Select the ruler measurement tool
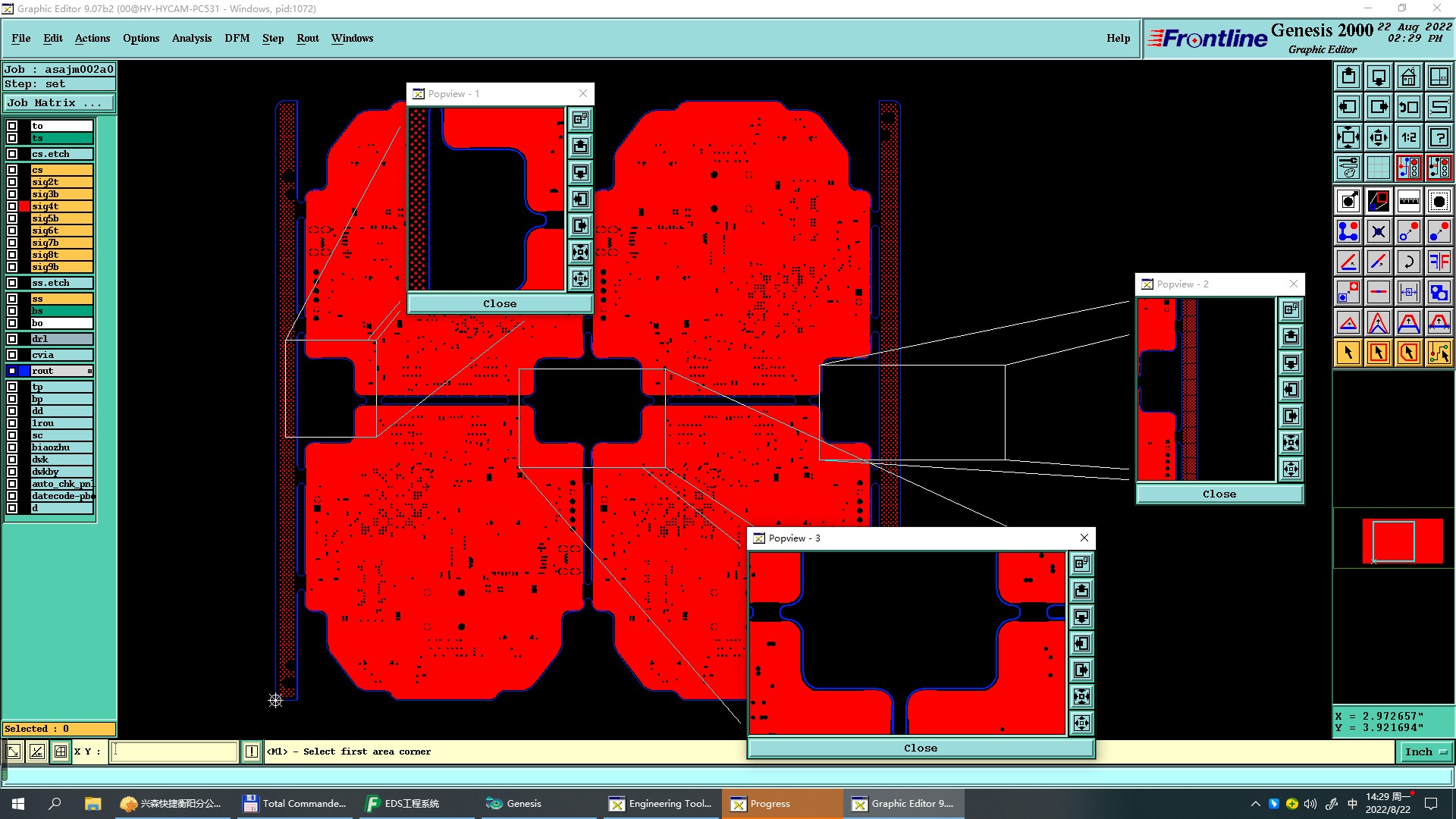 tap(1408, 201)
